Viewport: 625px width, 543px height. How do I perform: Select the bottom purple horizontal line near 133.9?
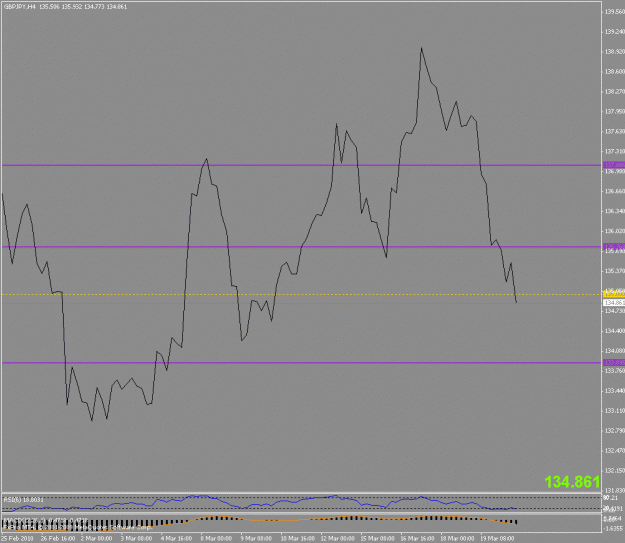pyautogui.click(x=301, y=363)
